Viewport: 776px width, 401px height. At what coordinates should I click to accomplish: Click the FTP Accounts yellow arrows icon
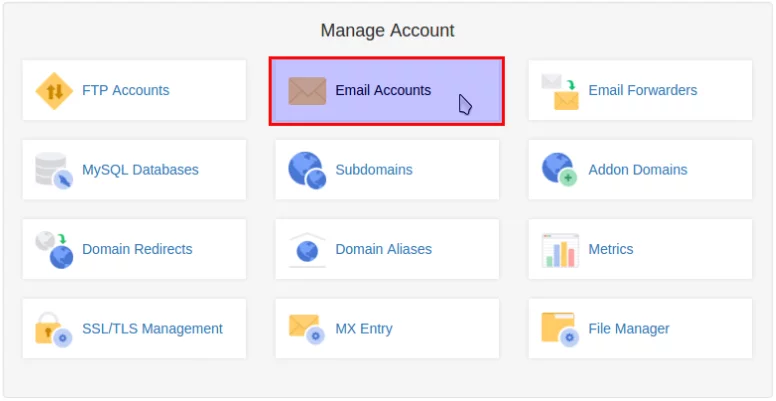[54, 91]
